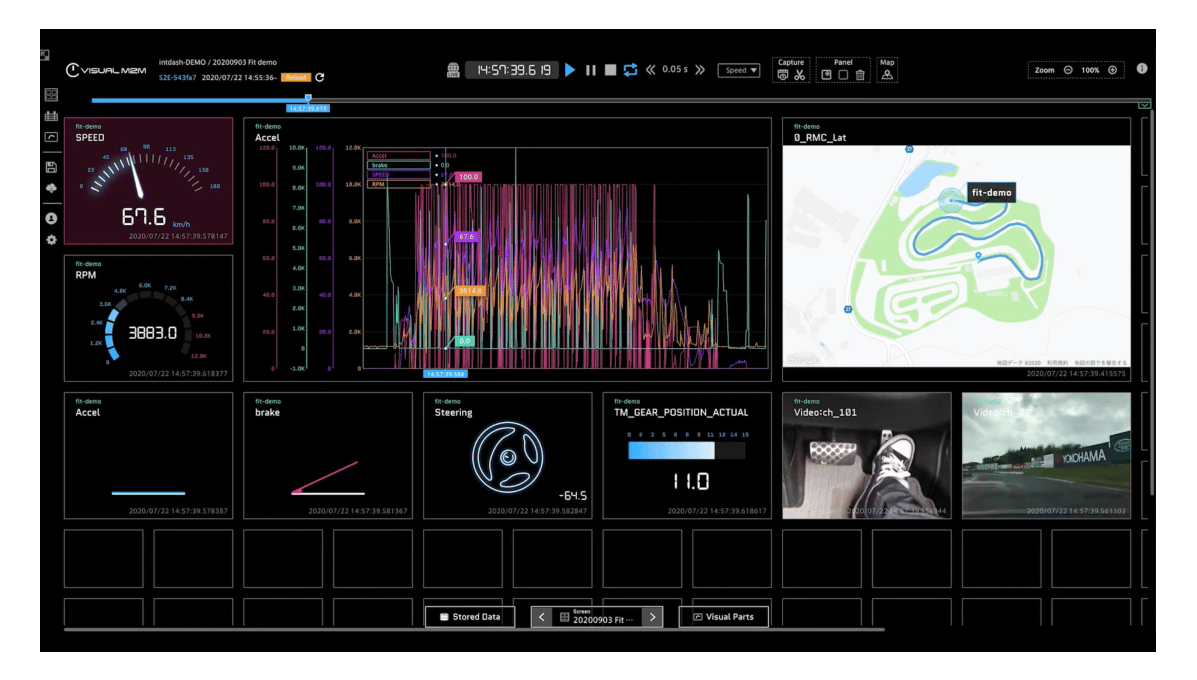Screen dimensions: 1197x680
Task: Click the timeline seek bar handle
Action: point(308,99)
